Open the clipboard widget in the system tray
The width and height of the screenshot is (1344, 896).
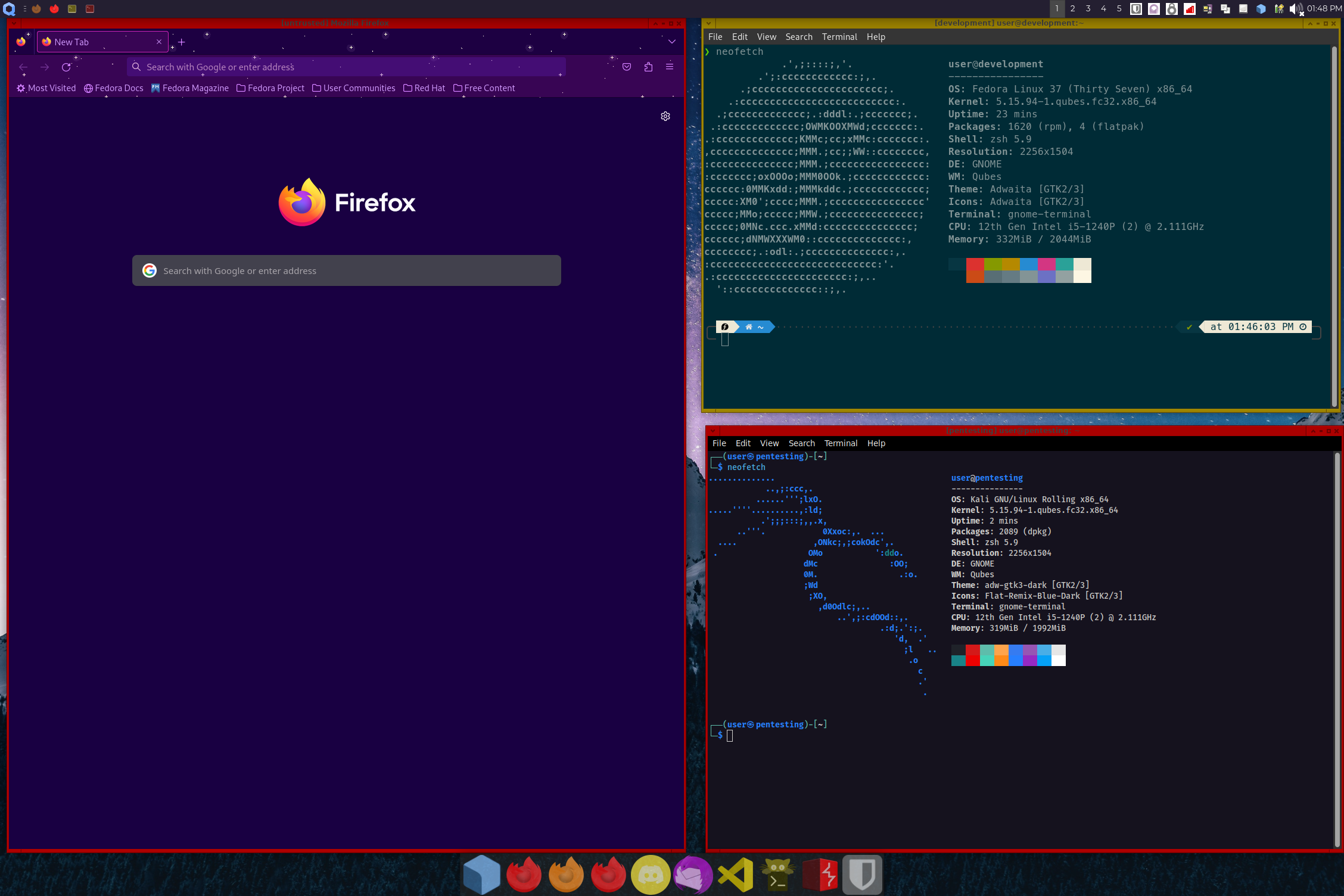click(1225, 9)
